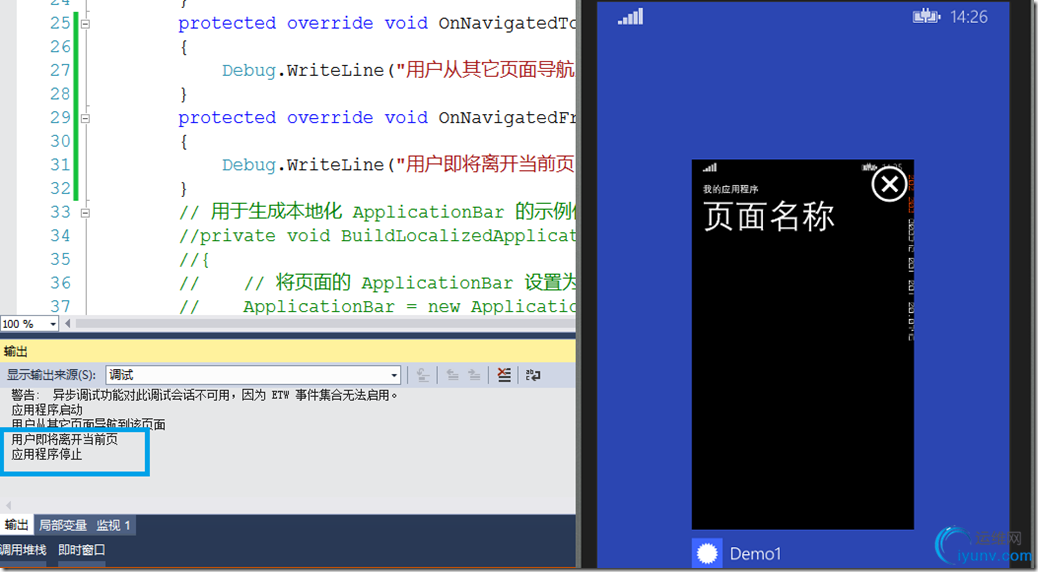The height and width of the screenshot is (572, 1038).
Task: Open the 显示输出来源 combo box
Action: click(253, 375)
